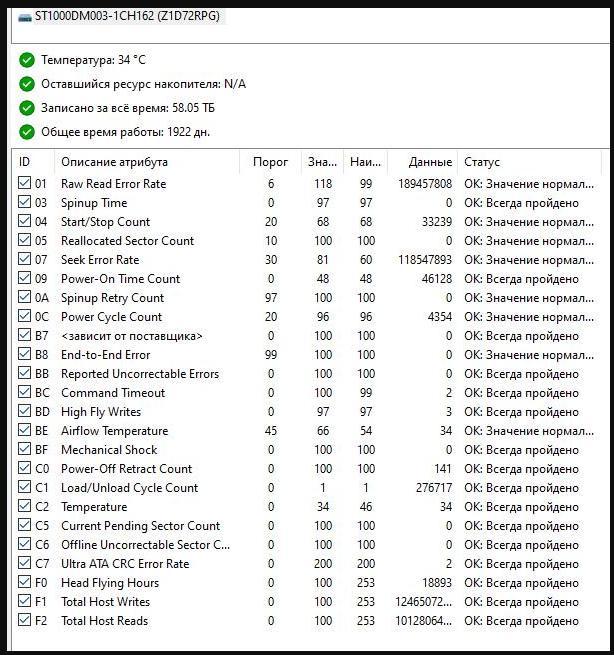Click the green check icon beside Общее время работы
Image resolution: width=614 pixels, height=655 pixels.
[27, 132]
